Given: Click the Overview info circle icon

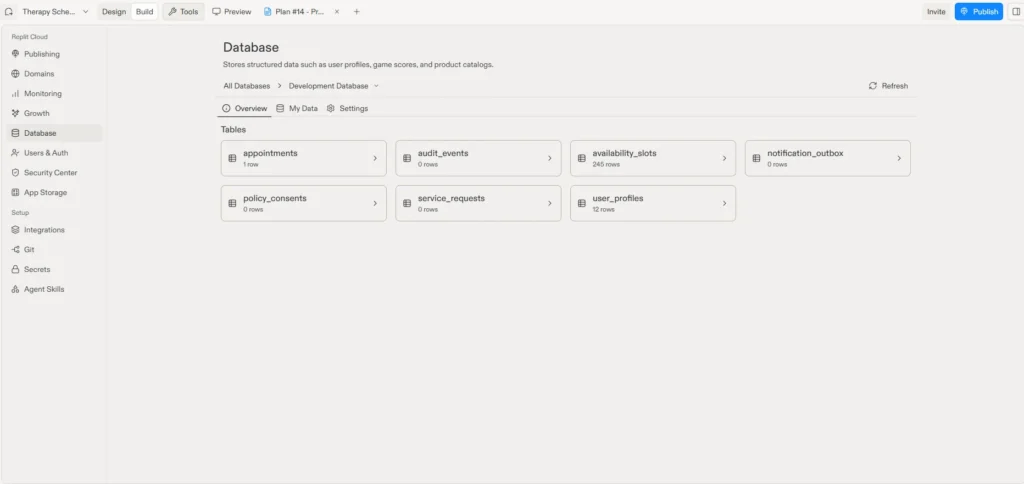Looking at the screenshot, I should (x=227, y=108).
